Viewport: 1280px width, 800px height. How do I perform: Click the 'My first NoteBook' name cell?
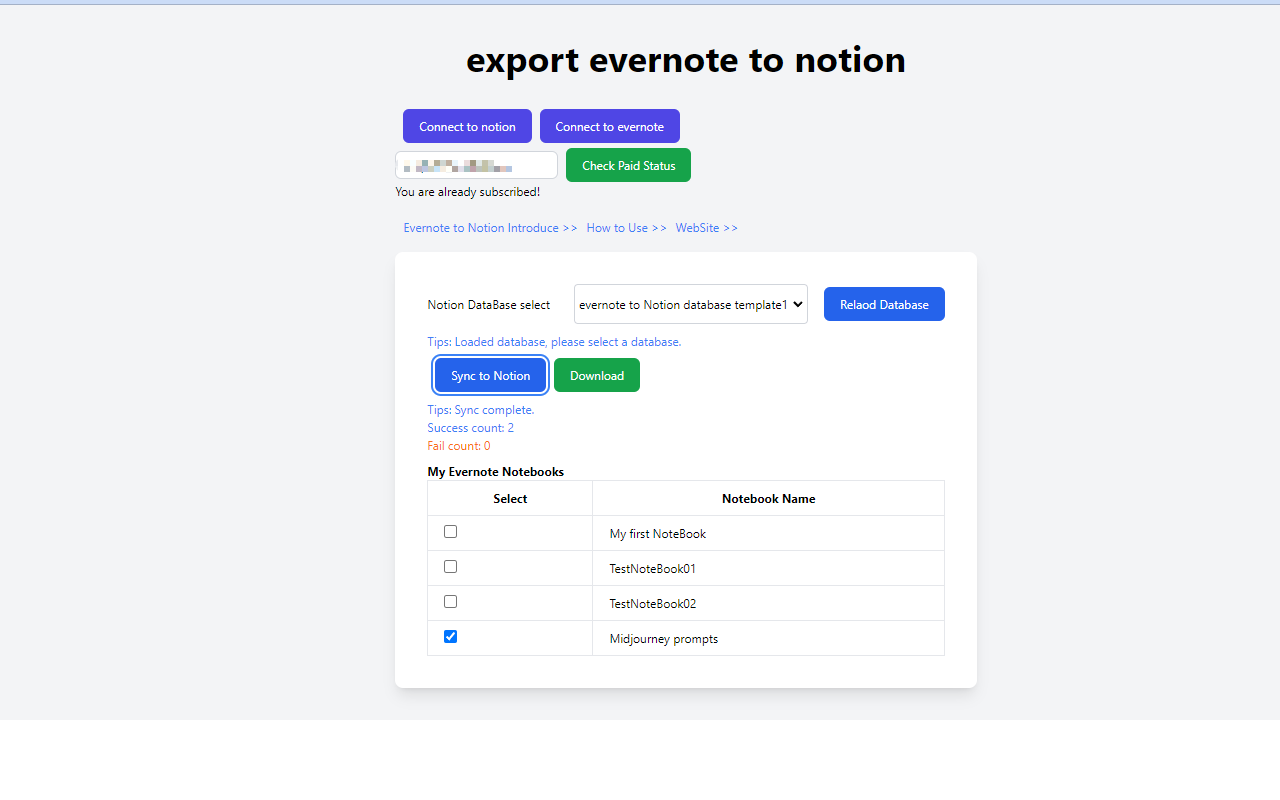(768, 533)
